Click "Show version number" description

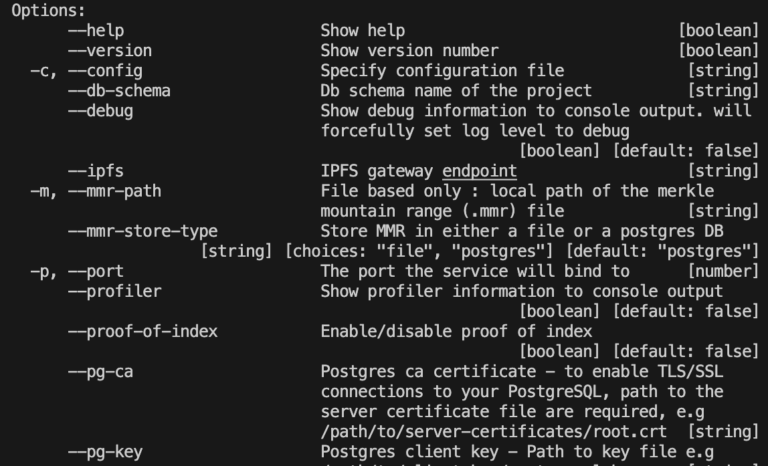click(x=409, y=50)
